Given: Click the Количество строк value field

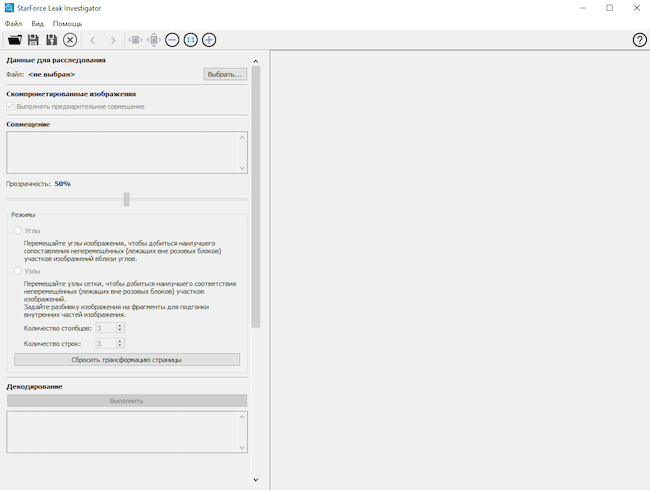Looking at the screenshot, I should pos(105,343).
